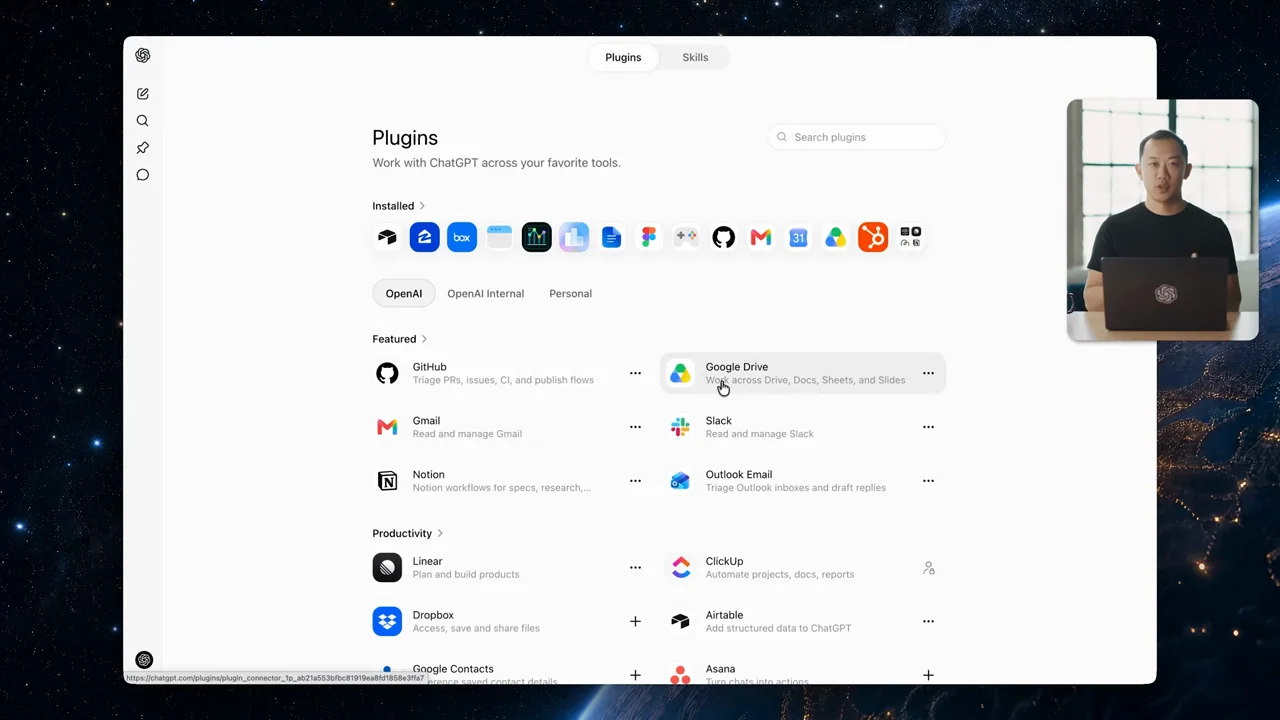
Task: Add the Asana plugin with plus
Action: pos(928,675)
